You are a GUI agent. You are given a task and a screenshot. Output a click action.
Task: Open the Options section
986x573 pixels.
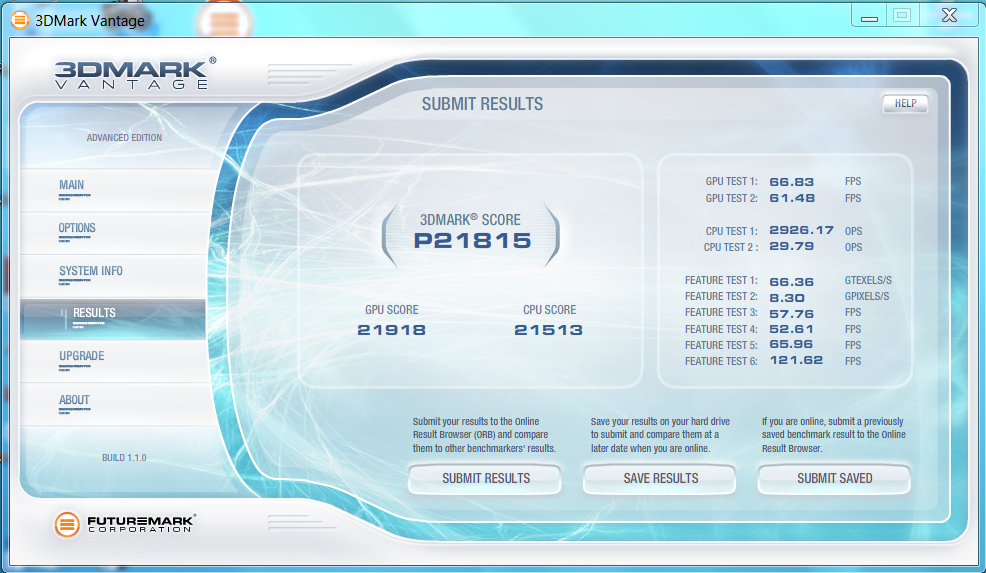(x=113, y=233)
